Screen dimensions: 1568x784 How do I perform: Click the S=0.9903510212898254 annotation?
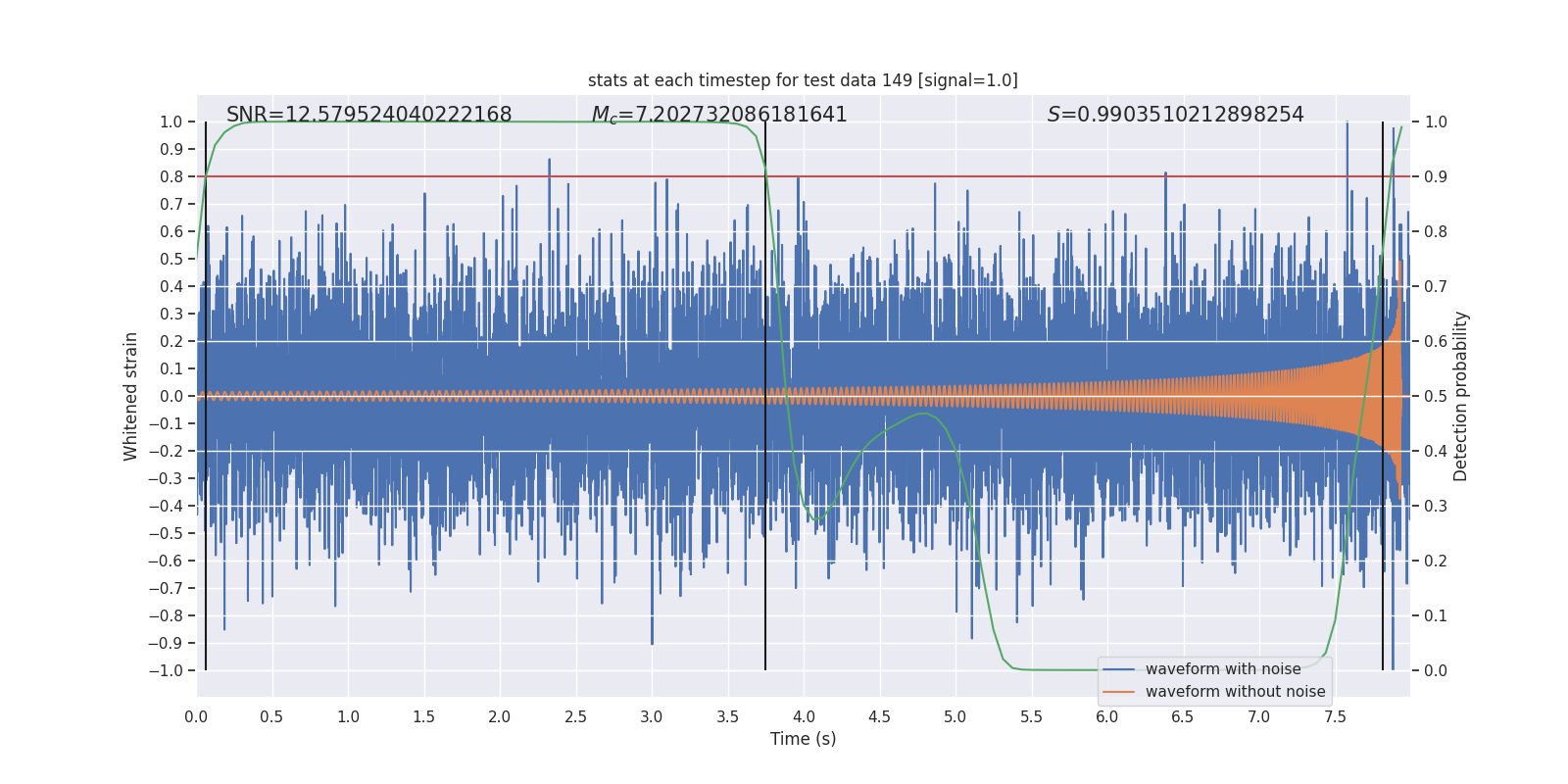click(x=1175, y=115)
